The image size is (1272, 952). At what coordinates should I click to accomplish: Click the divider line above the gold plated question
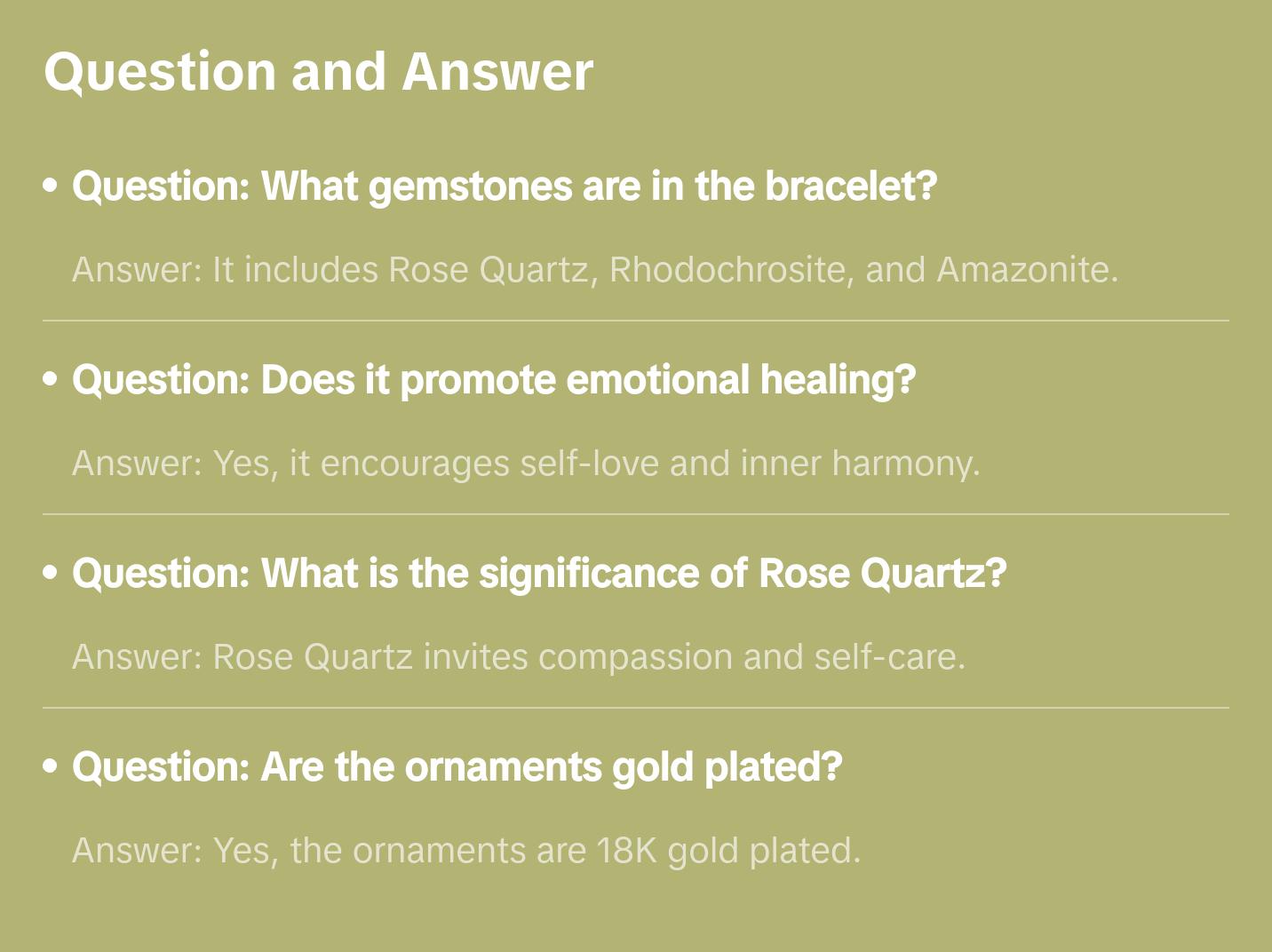pos(636,708)
